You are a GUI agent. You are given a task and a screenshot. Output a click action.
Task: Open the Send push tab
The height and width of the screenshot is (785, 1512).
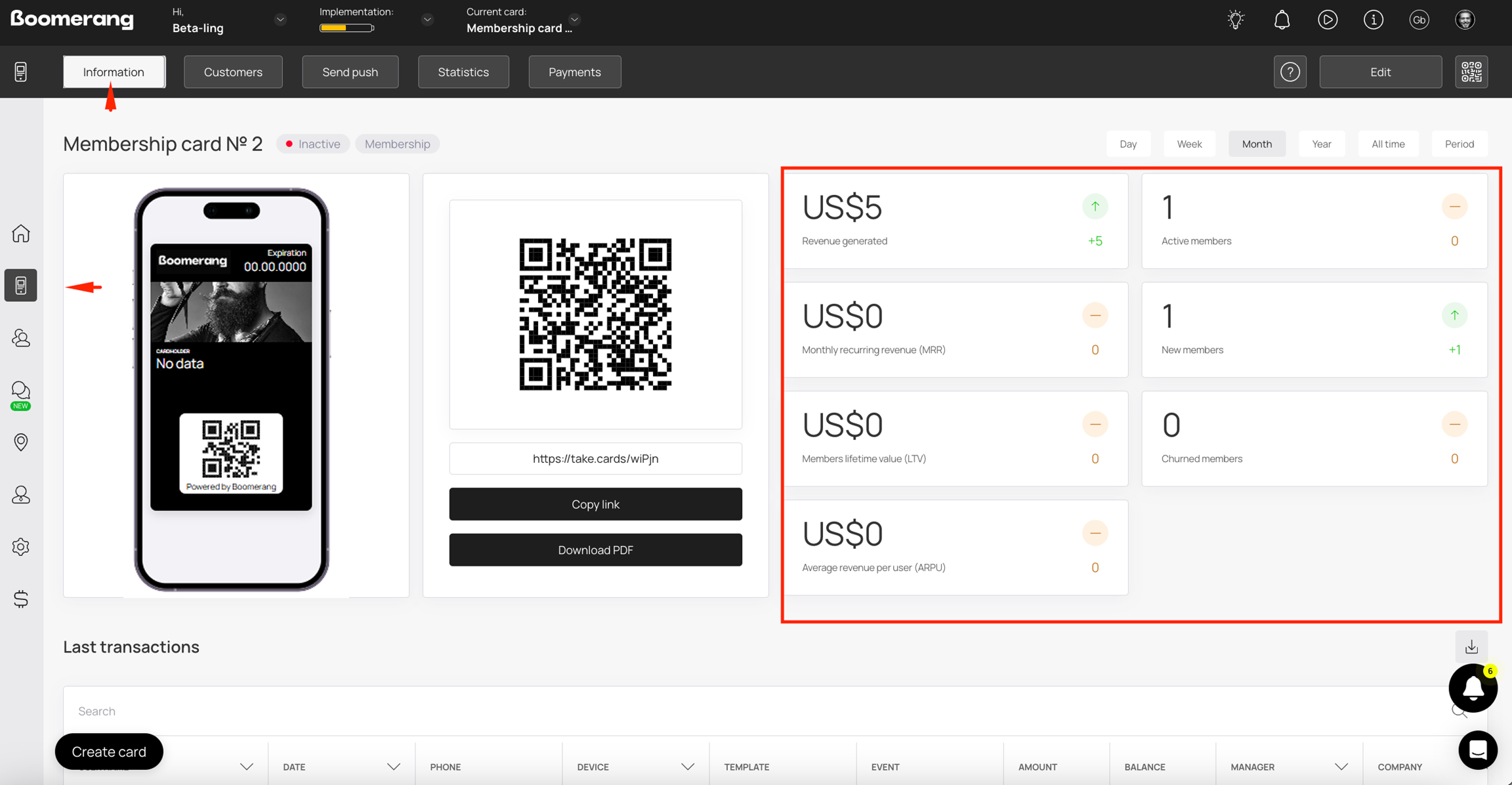350,72
